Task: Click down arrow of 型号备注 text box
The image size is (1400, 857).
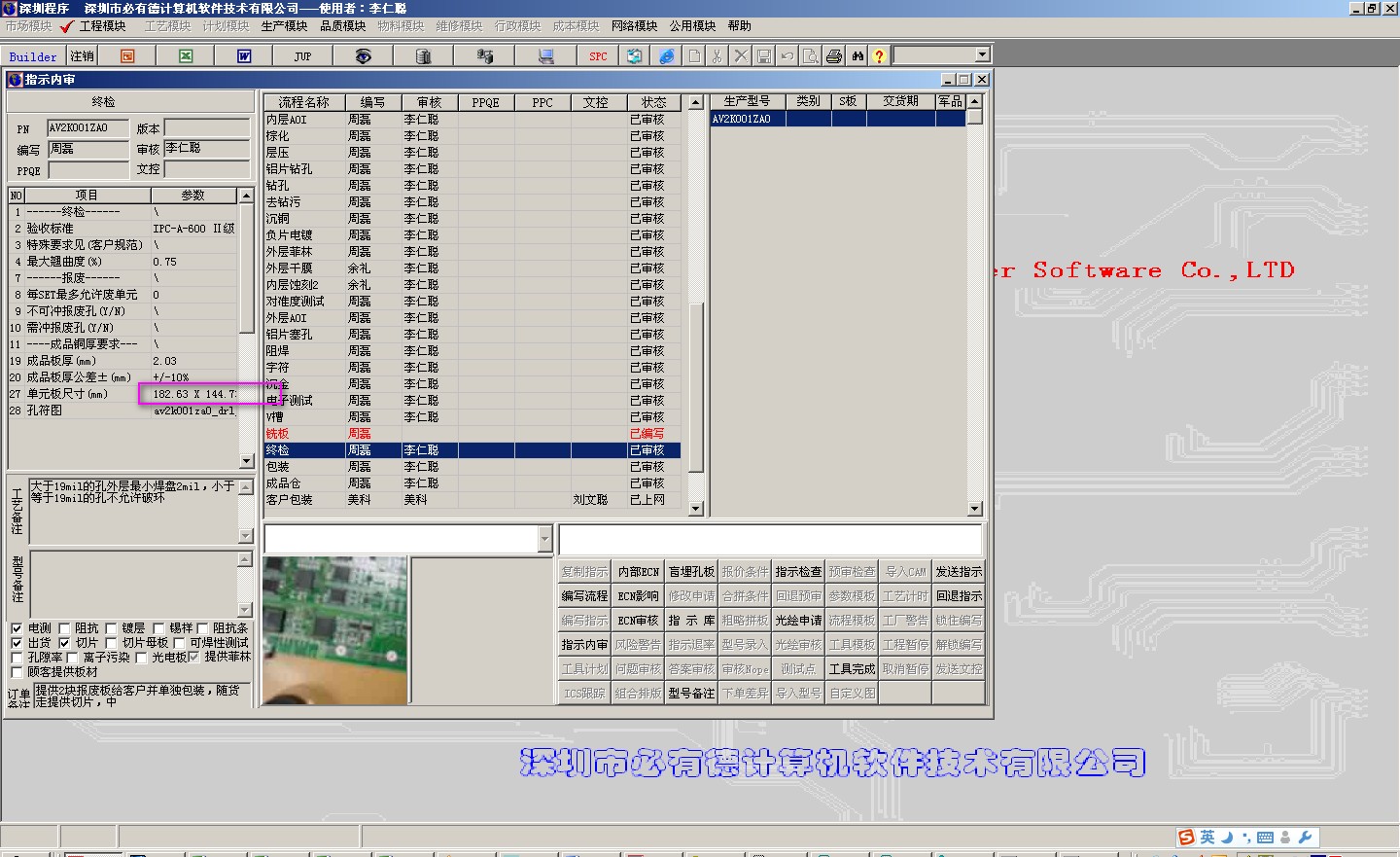Action: 245,610
